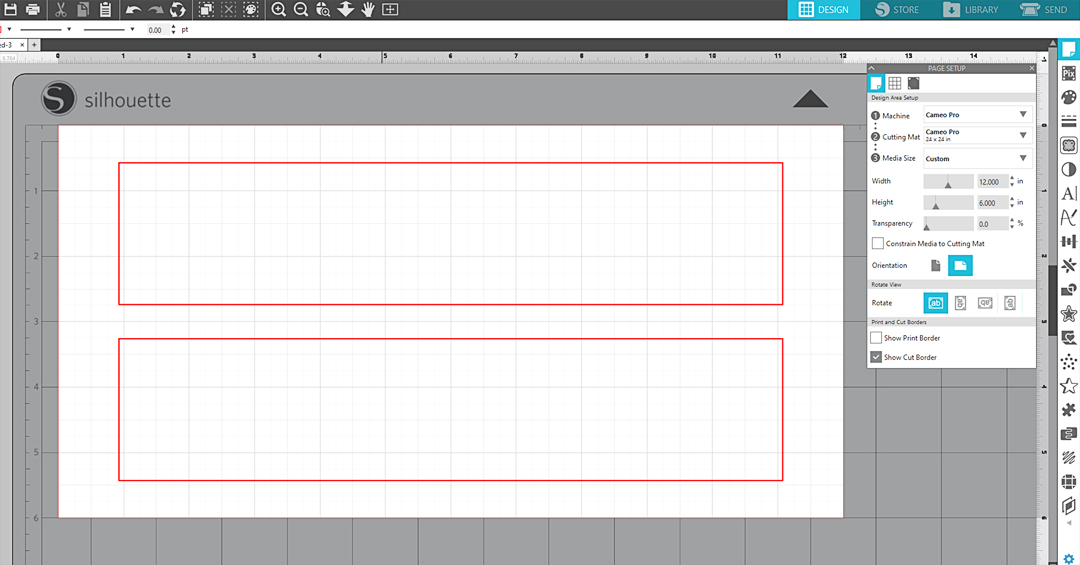Viewport: 1080px width, 565px height.
Task: Choose portrait orientation
Action: pos(935,265)
